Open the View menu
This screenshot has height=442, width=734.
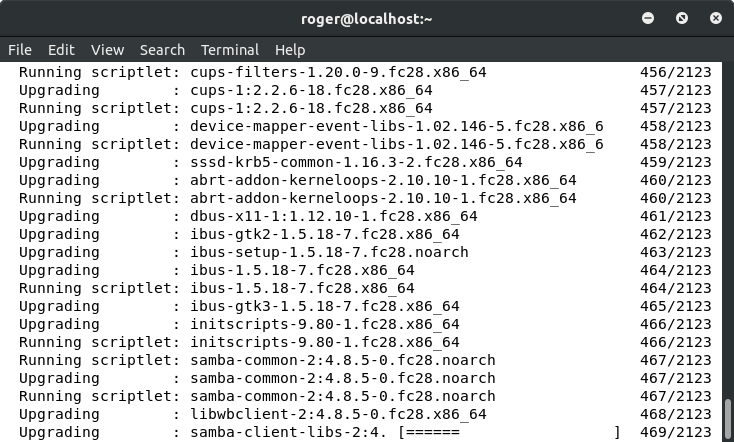coord(107,50)
